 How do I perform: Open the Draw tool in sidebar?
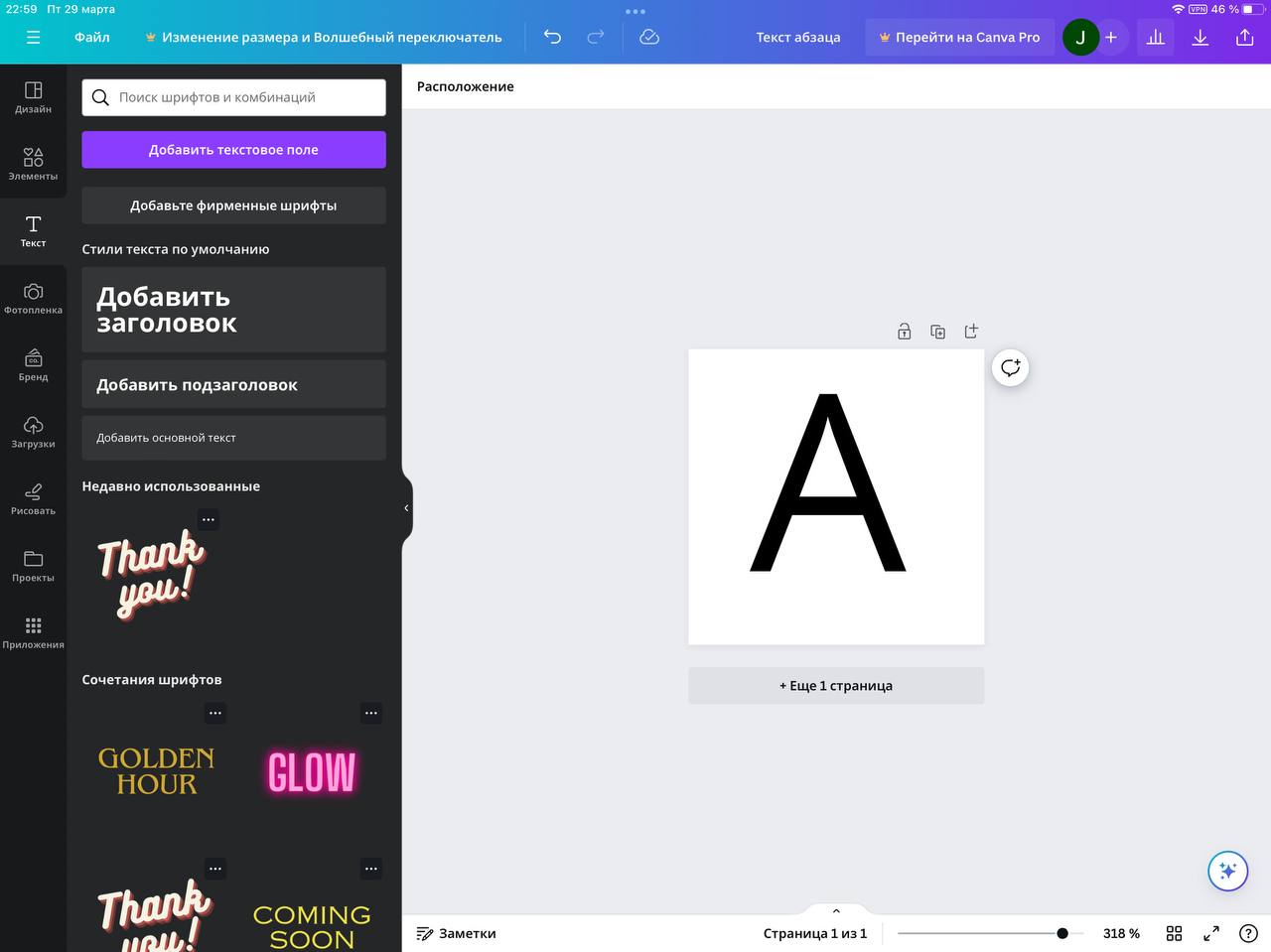(33, 498)
